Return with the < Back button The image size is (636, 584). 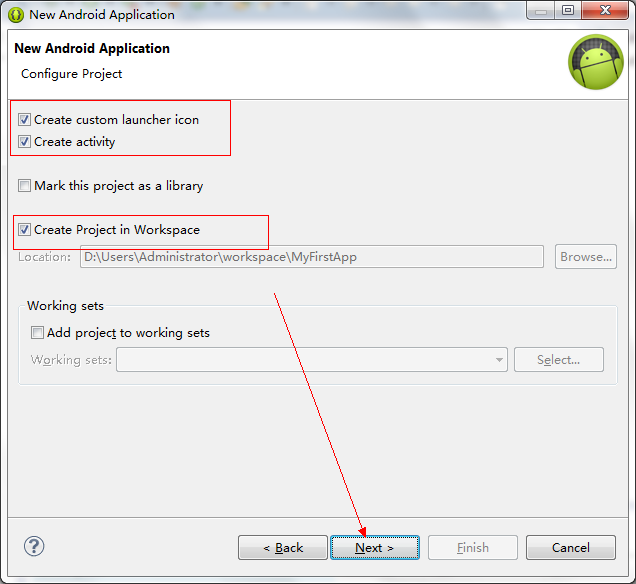click(283, 548)
